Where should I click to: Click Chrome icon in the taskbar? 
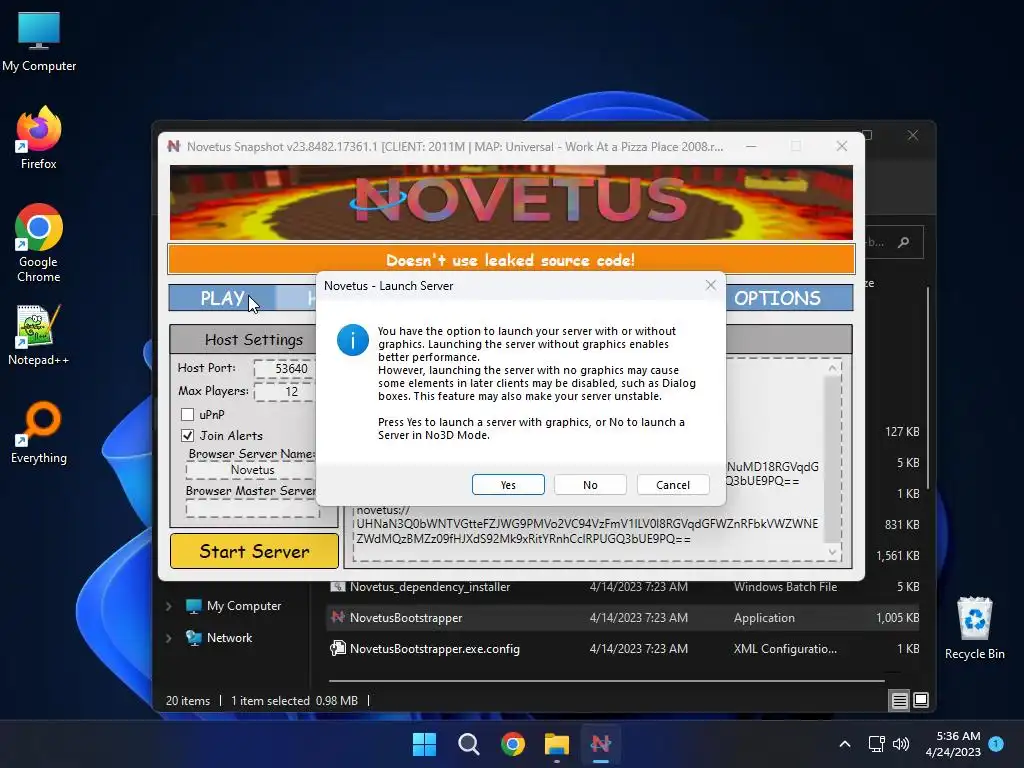(513, 744)
